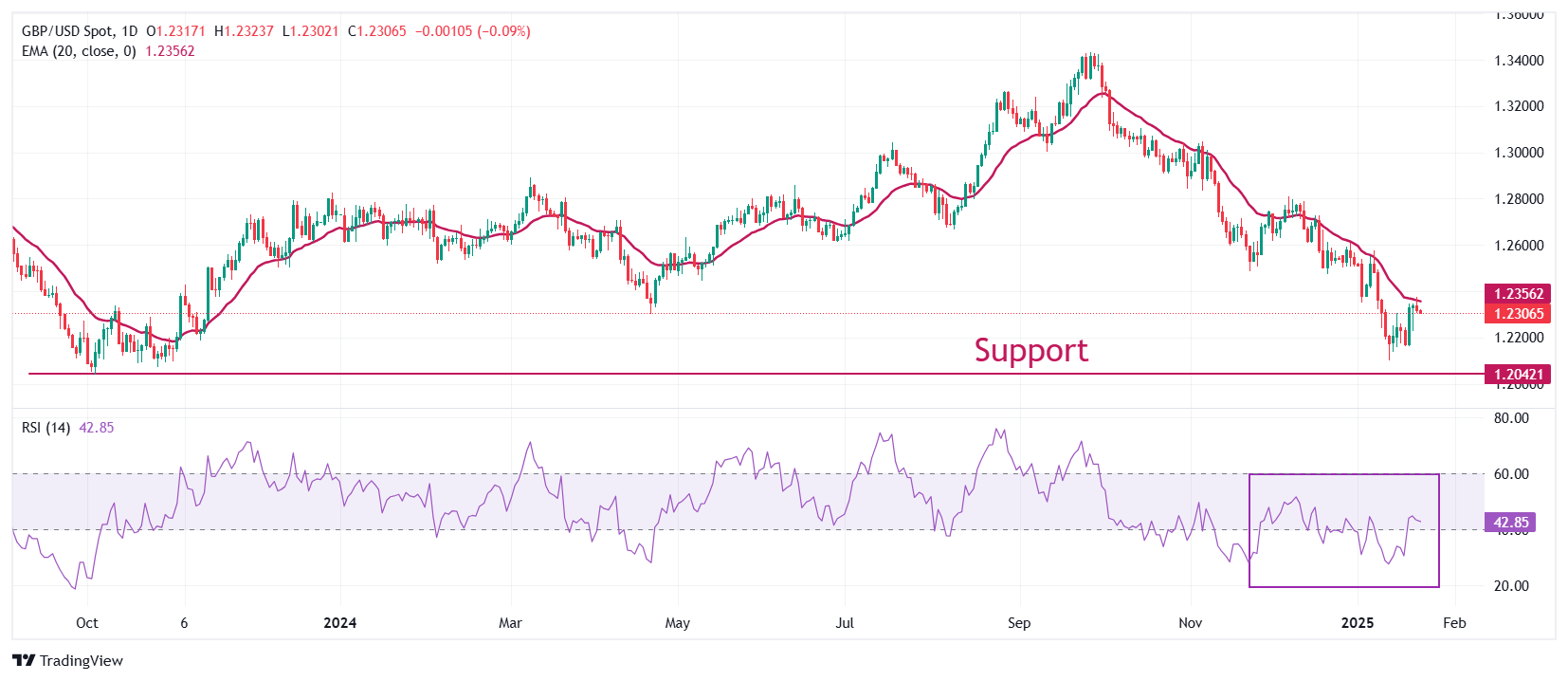This screenshot has width=1568, height=681.
Task: Select the EMA (20, close, 0) legend
Action: click(79, 51)
